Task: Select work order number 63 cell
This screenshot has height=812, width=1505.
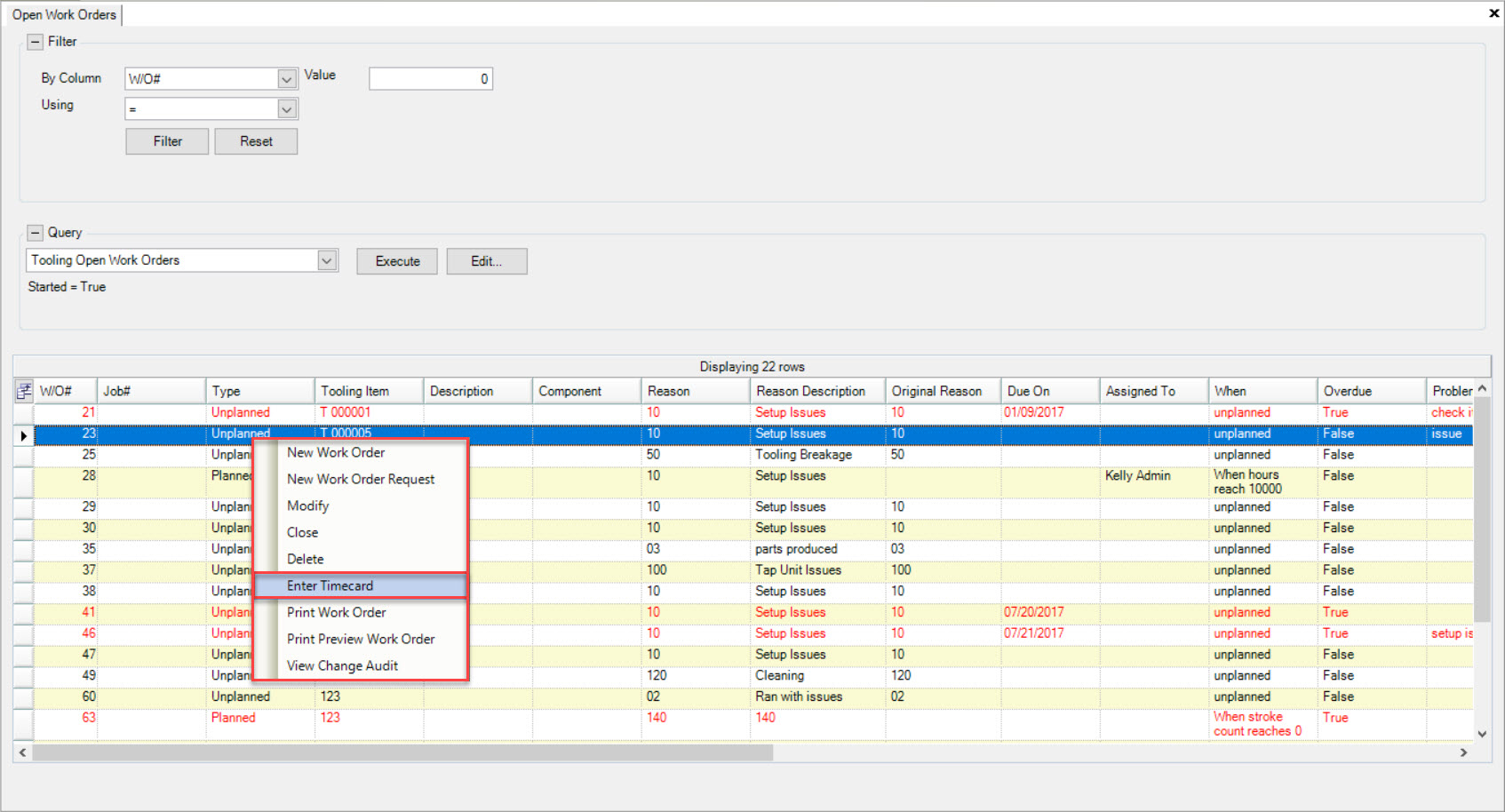Action: [x=65, y=724]
